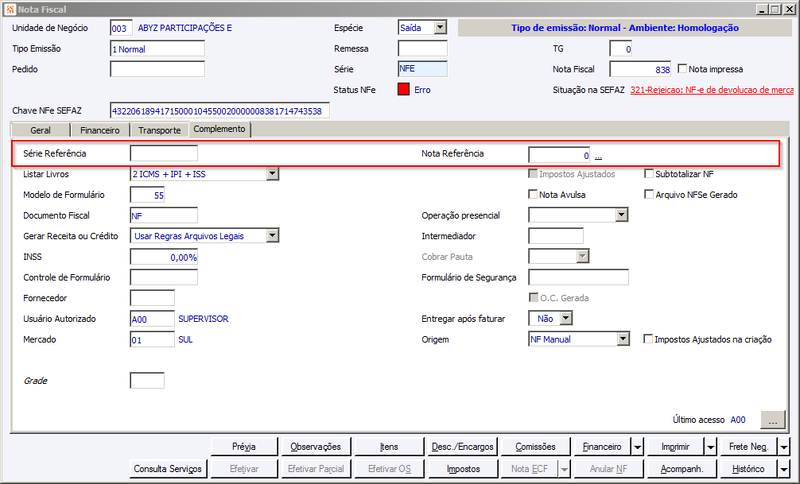Click the Frete Neg. button

point(748,447)
